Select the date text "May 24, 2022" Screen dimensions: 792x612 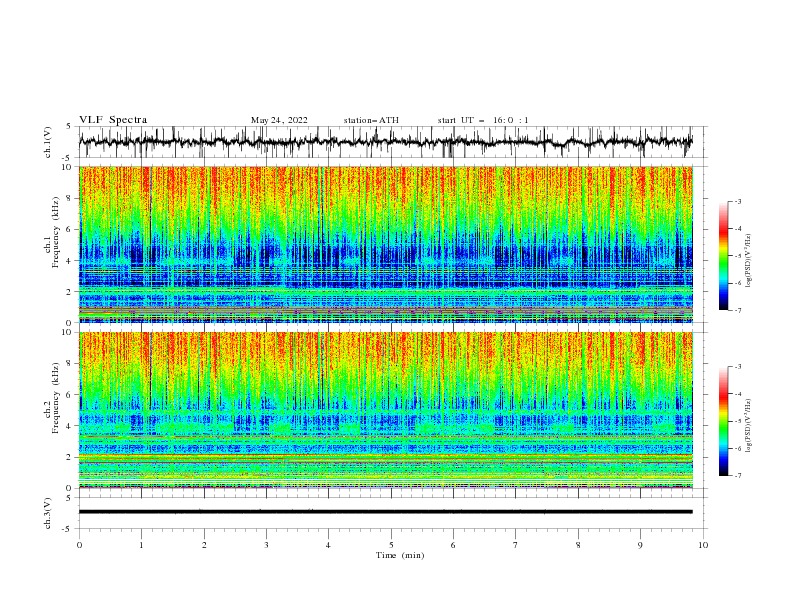pyautogui.click(x=279, y=120)
